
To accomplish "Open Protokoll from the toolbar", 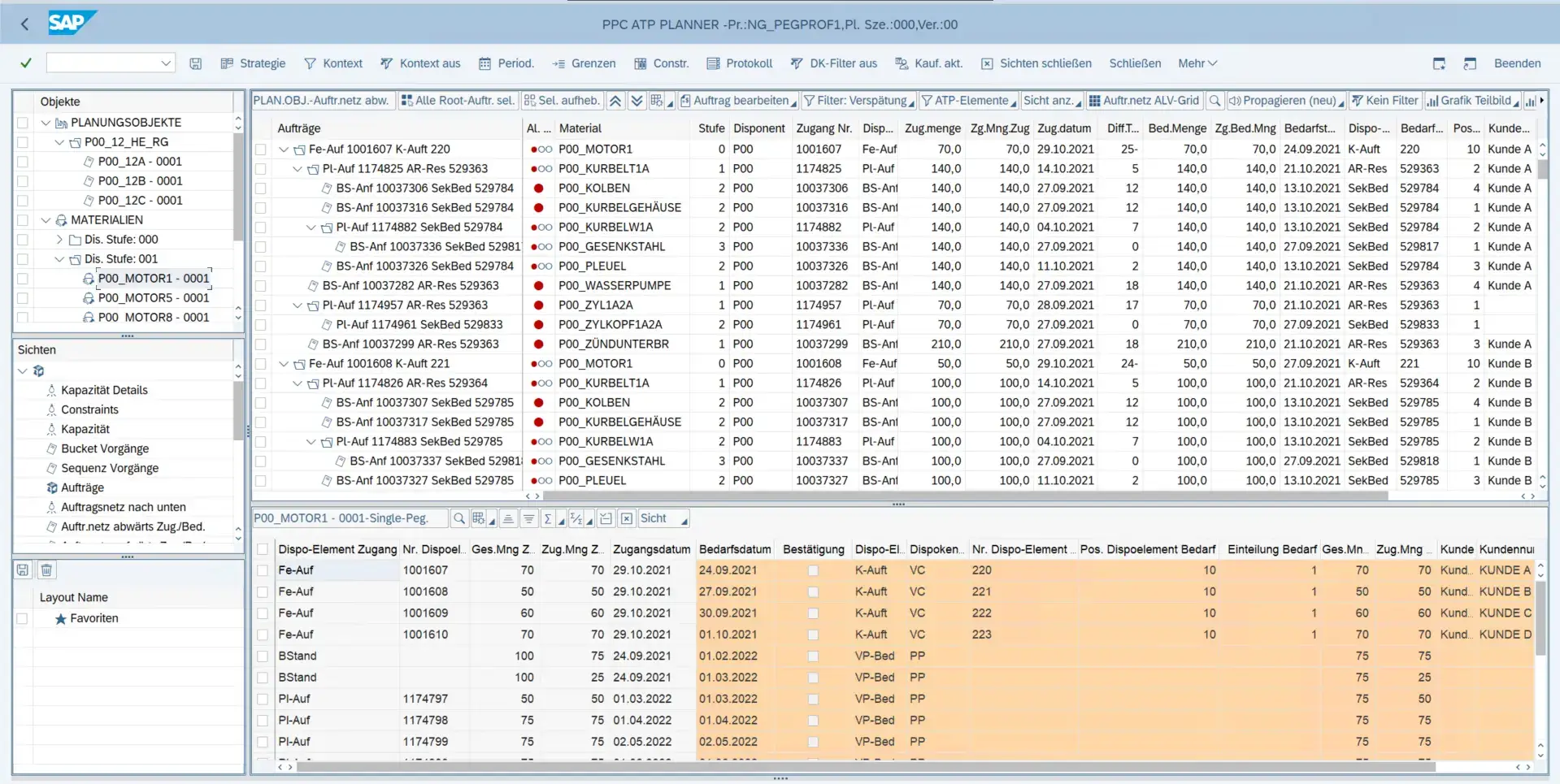I will [740, 63].
